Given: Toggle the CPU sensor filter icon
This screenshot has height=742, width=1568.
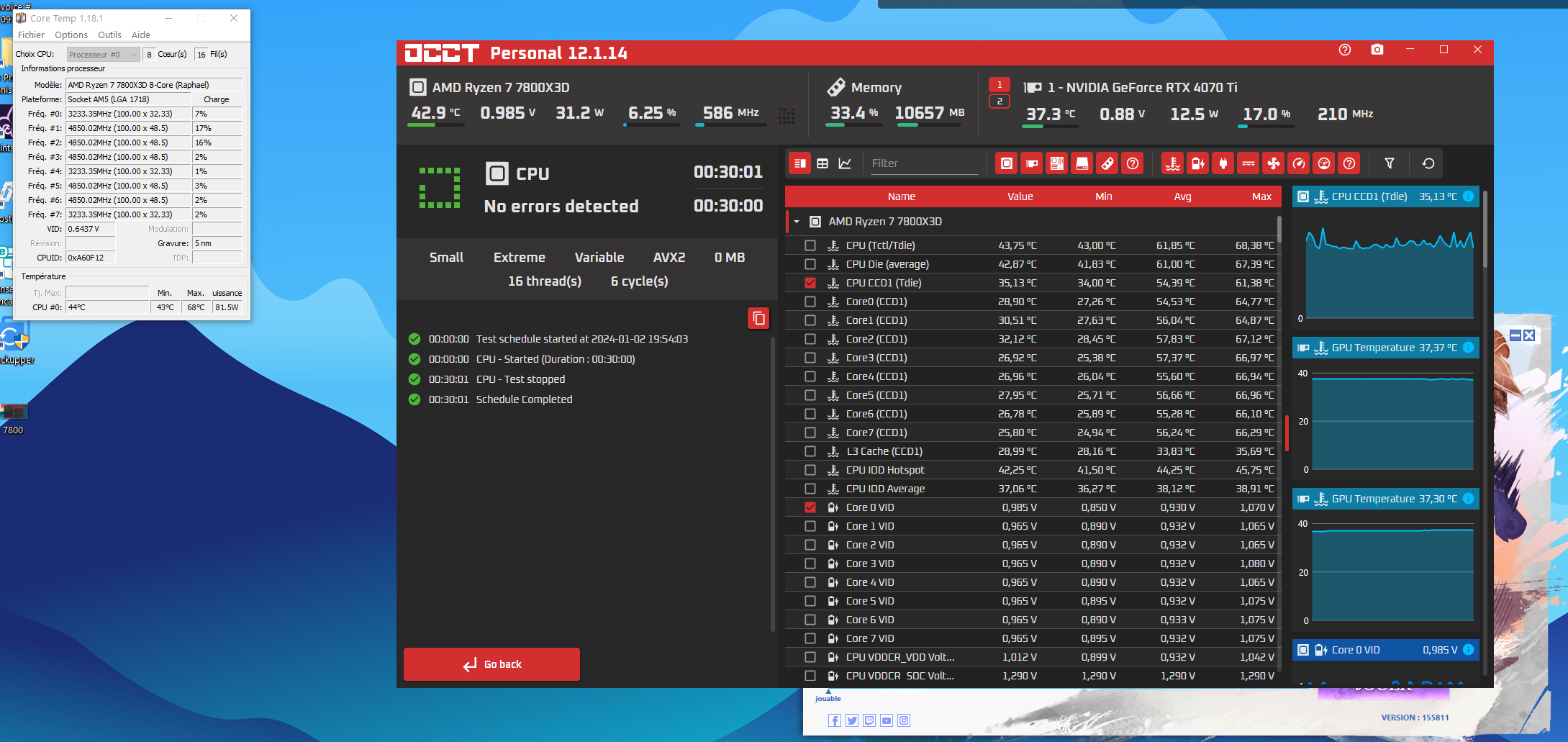Looking at the screenshot, I should 1007,163.
